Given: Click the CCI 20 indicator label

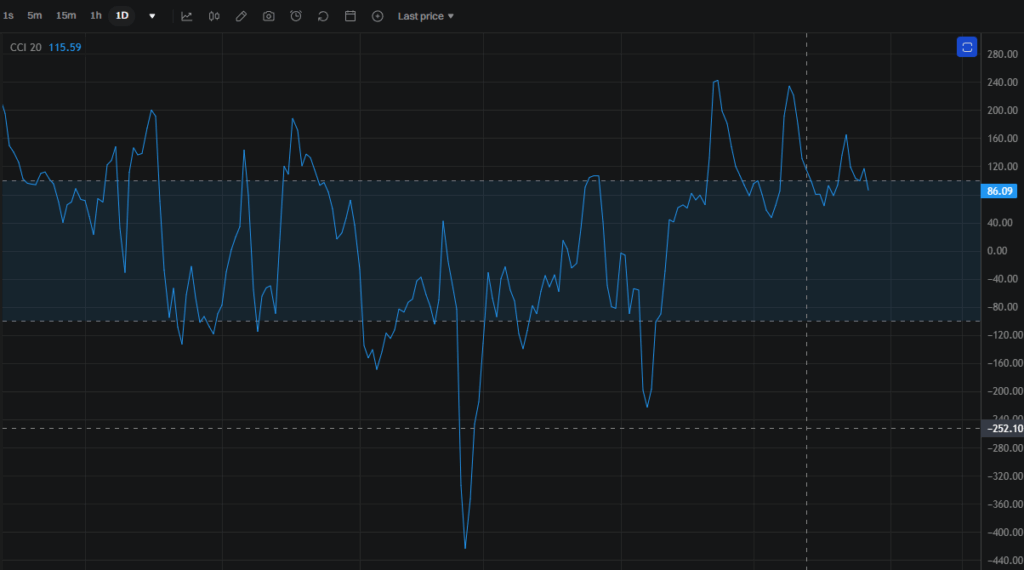Looking at the screenshot, I should (25, 47).
